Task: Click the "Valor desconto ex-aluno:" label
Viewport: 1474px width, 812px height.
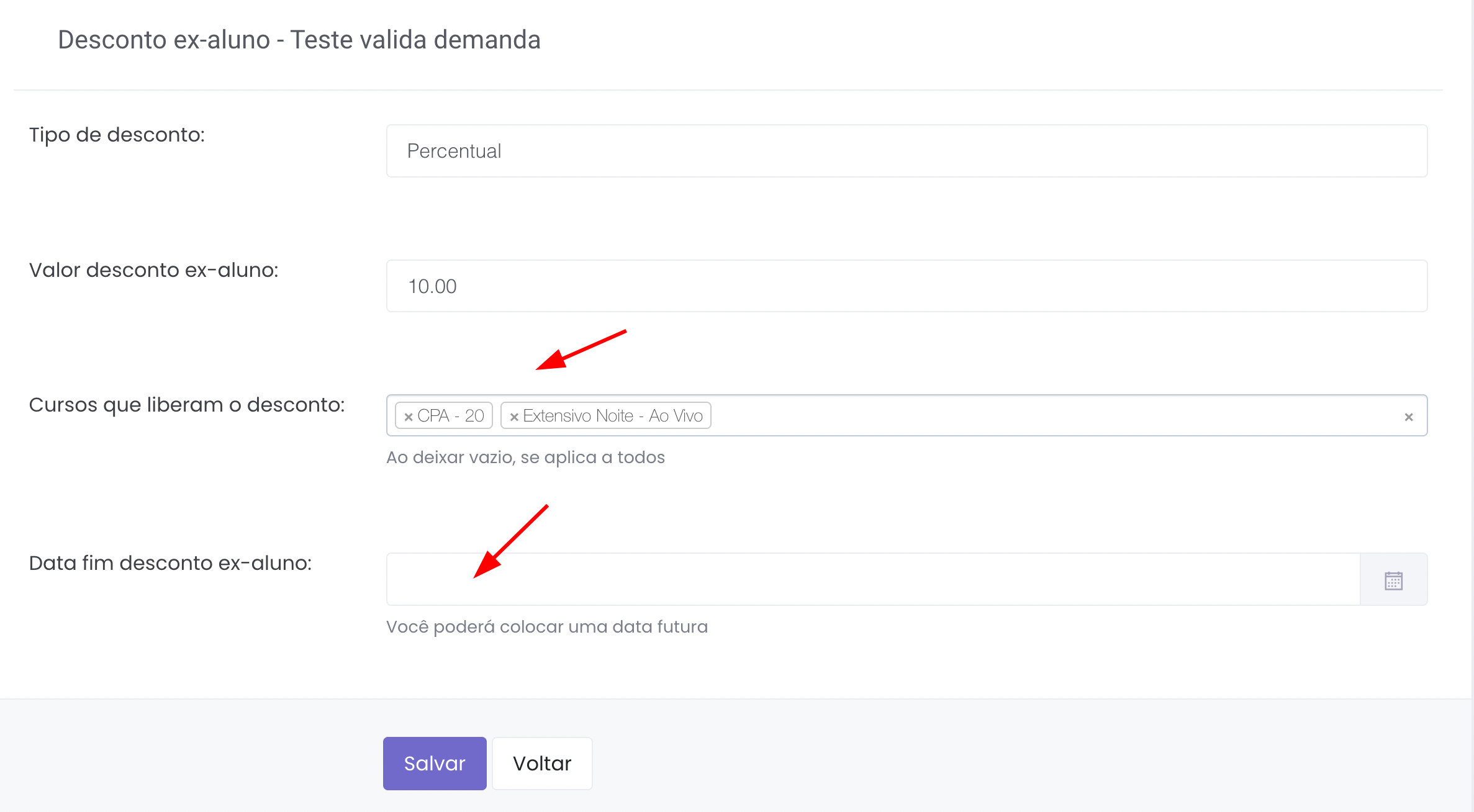Action: [153, 270]
